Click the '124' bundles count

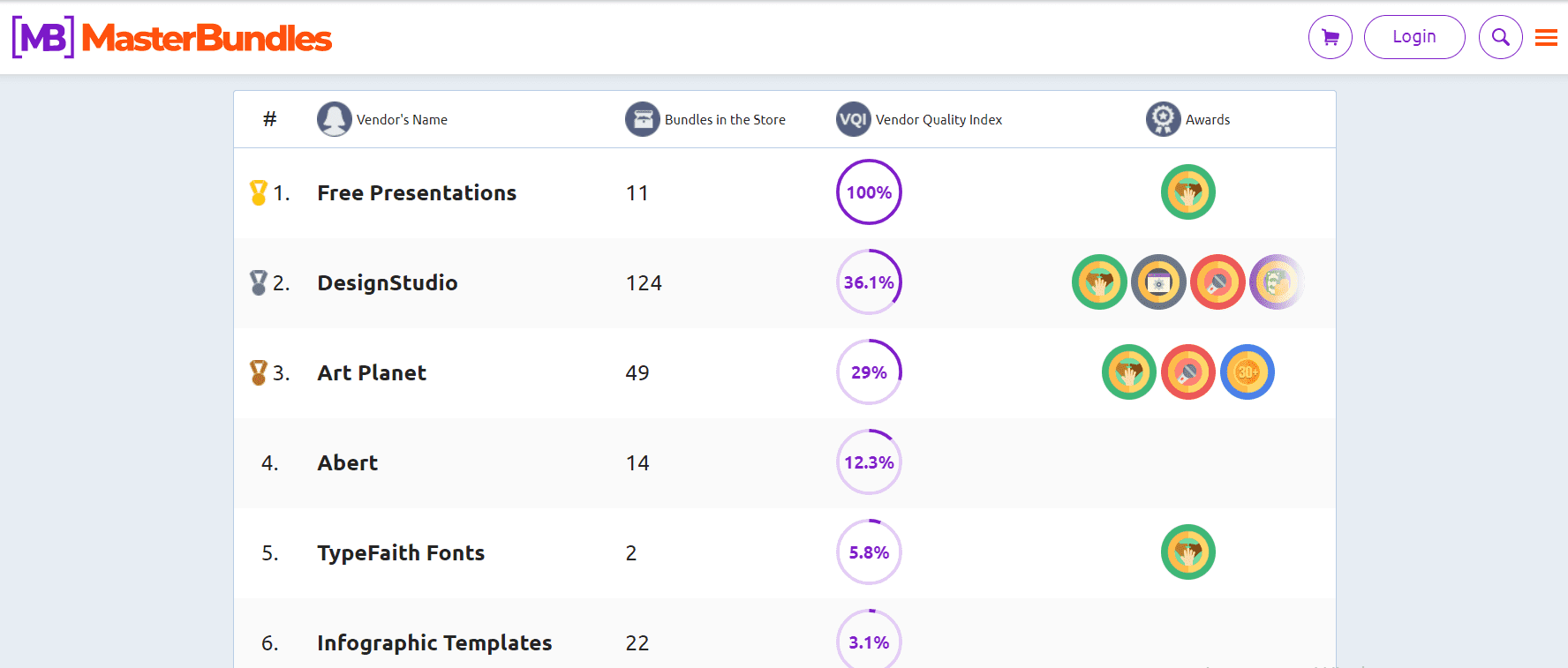(x=644, y=282)
